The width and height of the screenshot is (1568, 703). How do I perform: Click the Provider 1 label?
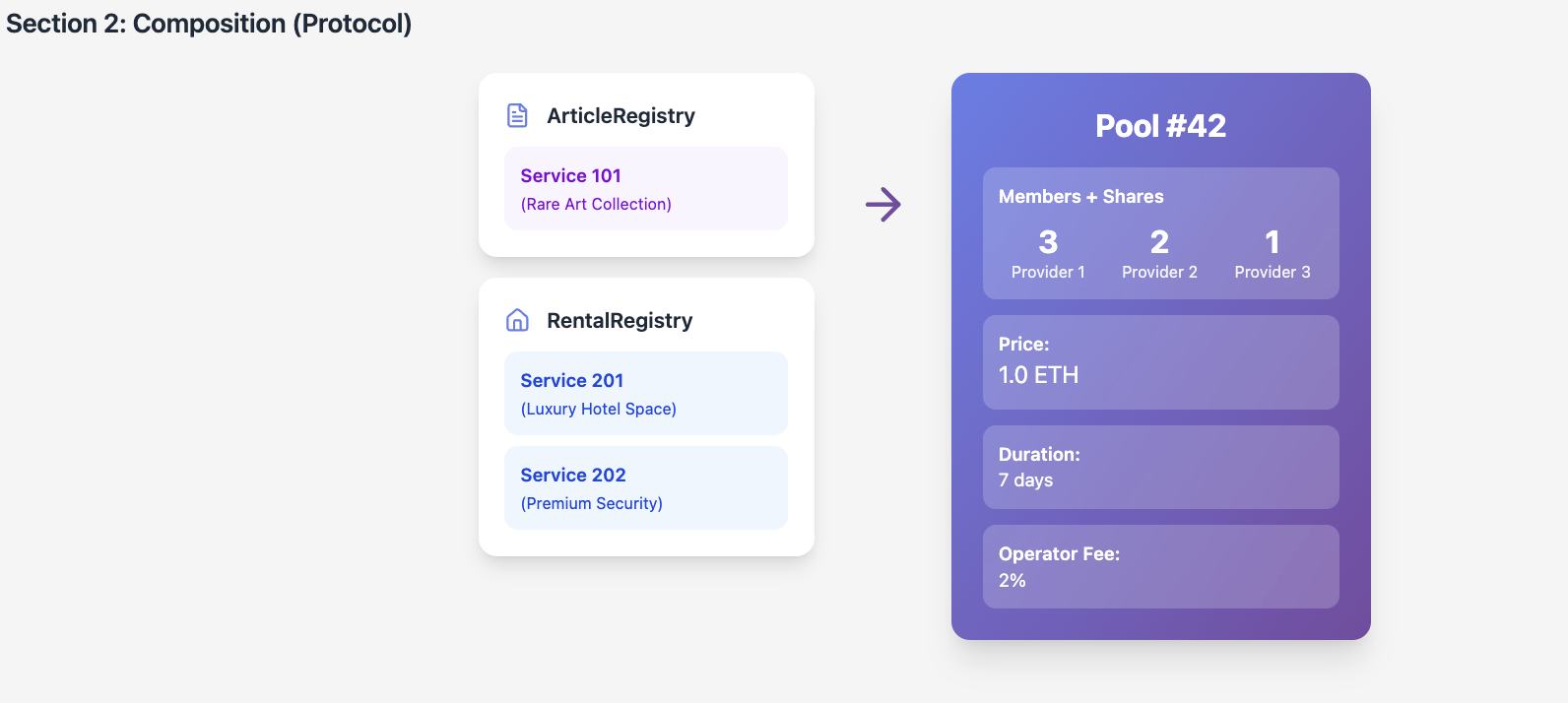pyautogui.click(x=1048, y=272)
